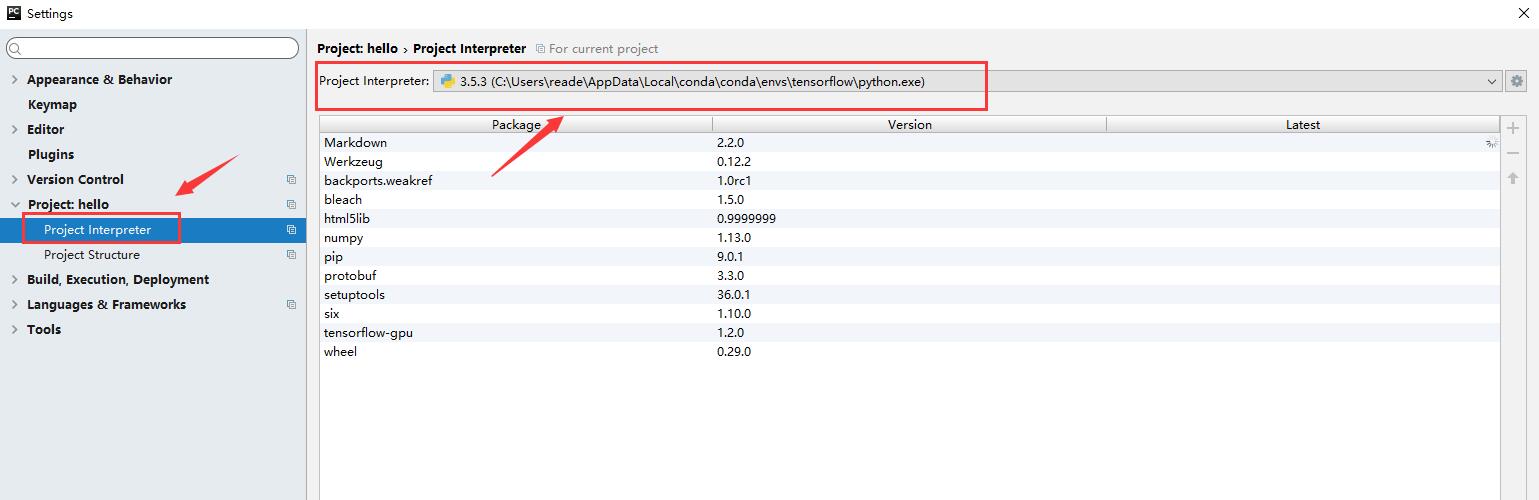Image resolution: width=1539 pixels, height=500 pixels.
Task: Collapse the Project: hello tree node
Action: click(x=14, y=205)
